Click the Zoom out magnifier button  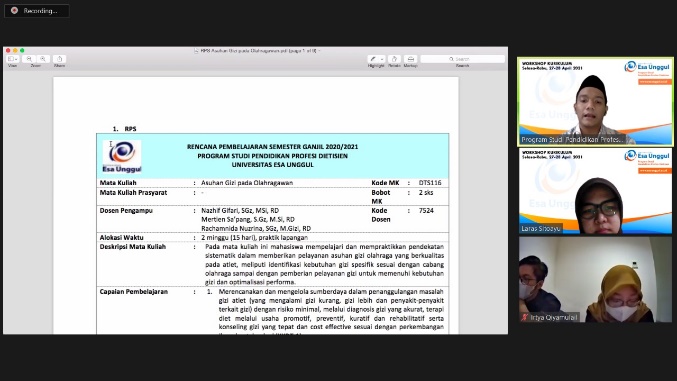(29, 59)
